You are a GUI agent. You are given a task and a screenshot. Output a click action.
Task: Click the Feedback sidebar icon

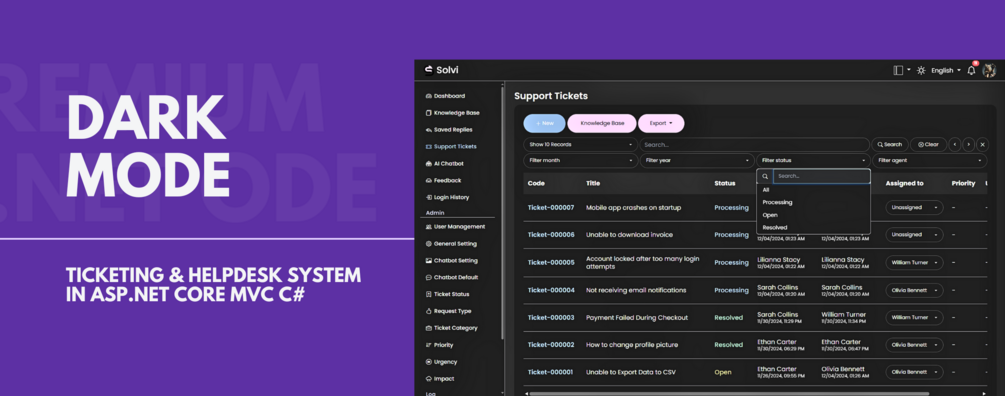429,181
